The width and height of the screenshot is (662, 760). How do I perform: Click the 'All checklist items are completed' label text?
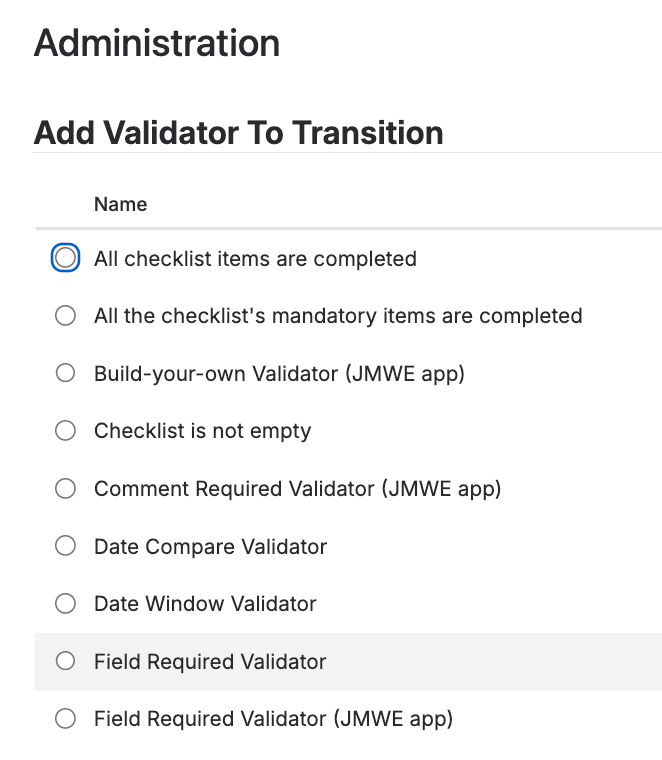click(255, 259)
